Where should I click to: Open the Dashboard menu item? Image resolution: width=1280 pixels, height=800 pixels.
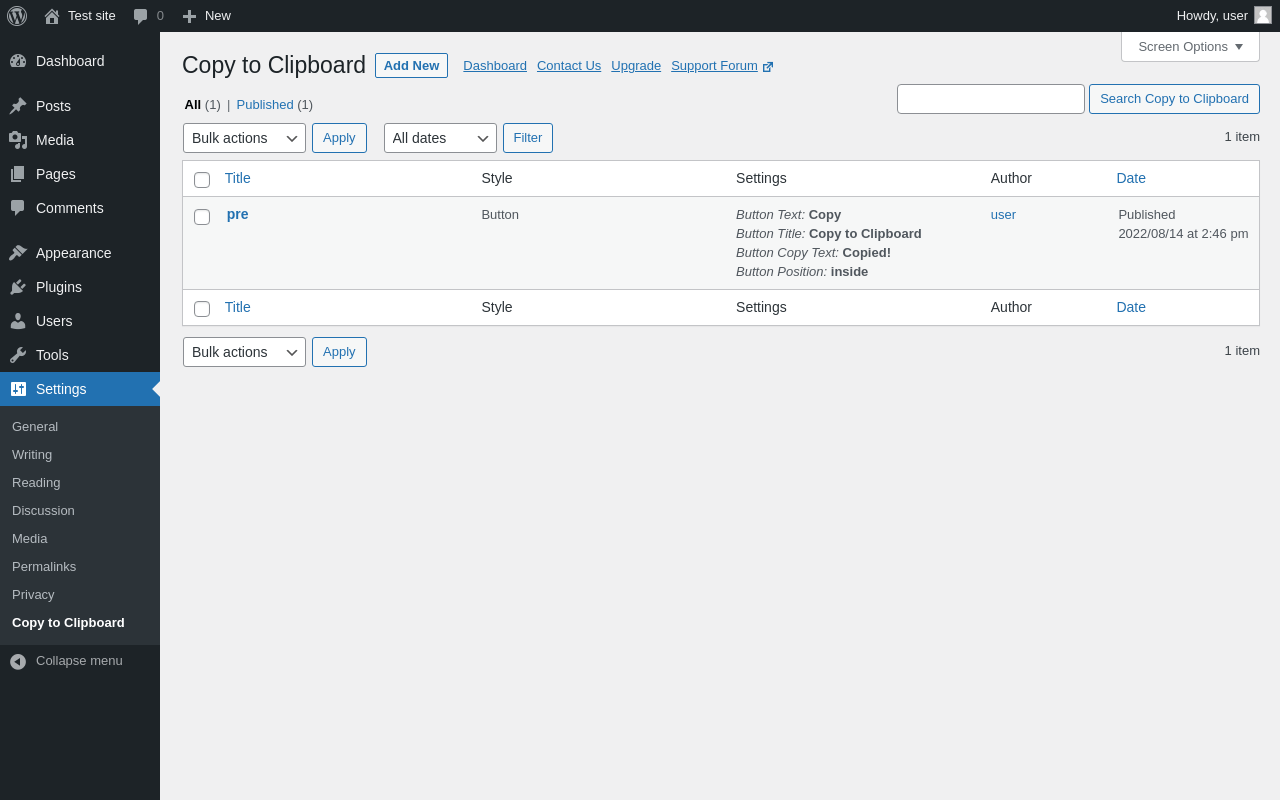(80, 61)
